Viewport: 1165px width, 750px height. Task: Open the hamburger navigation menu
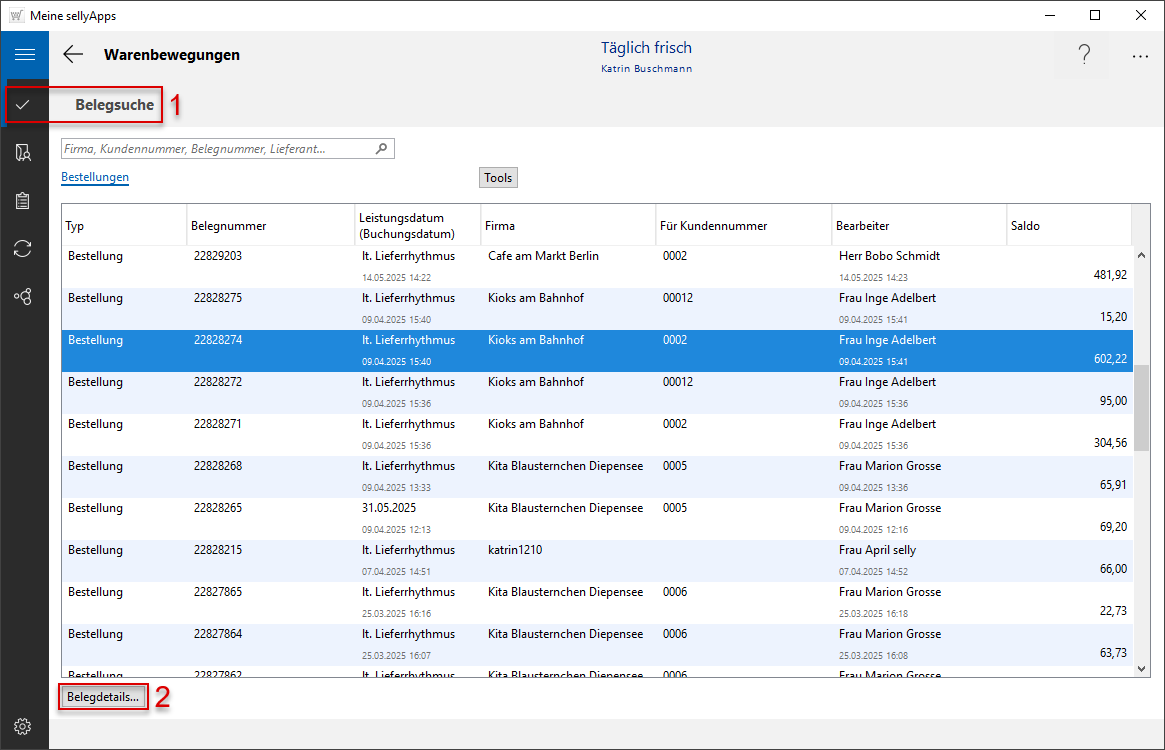click(x=24, y=55)
